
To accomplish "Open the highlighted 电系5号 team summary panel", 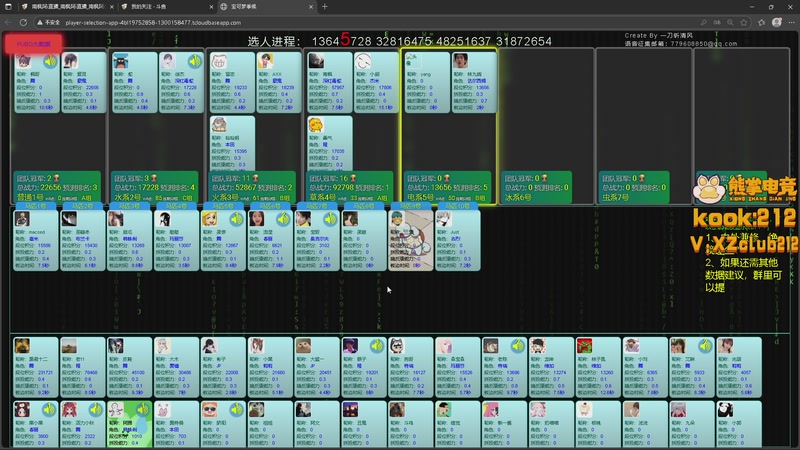I will point(447,187).
